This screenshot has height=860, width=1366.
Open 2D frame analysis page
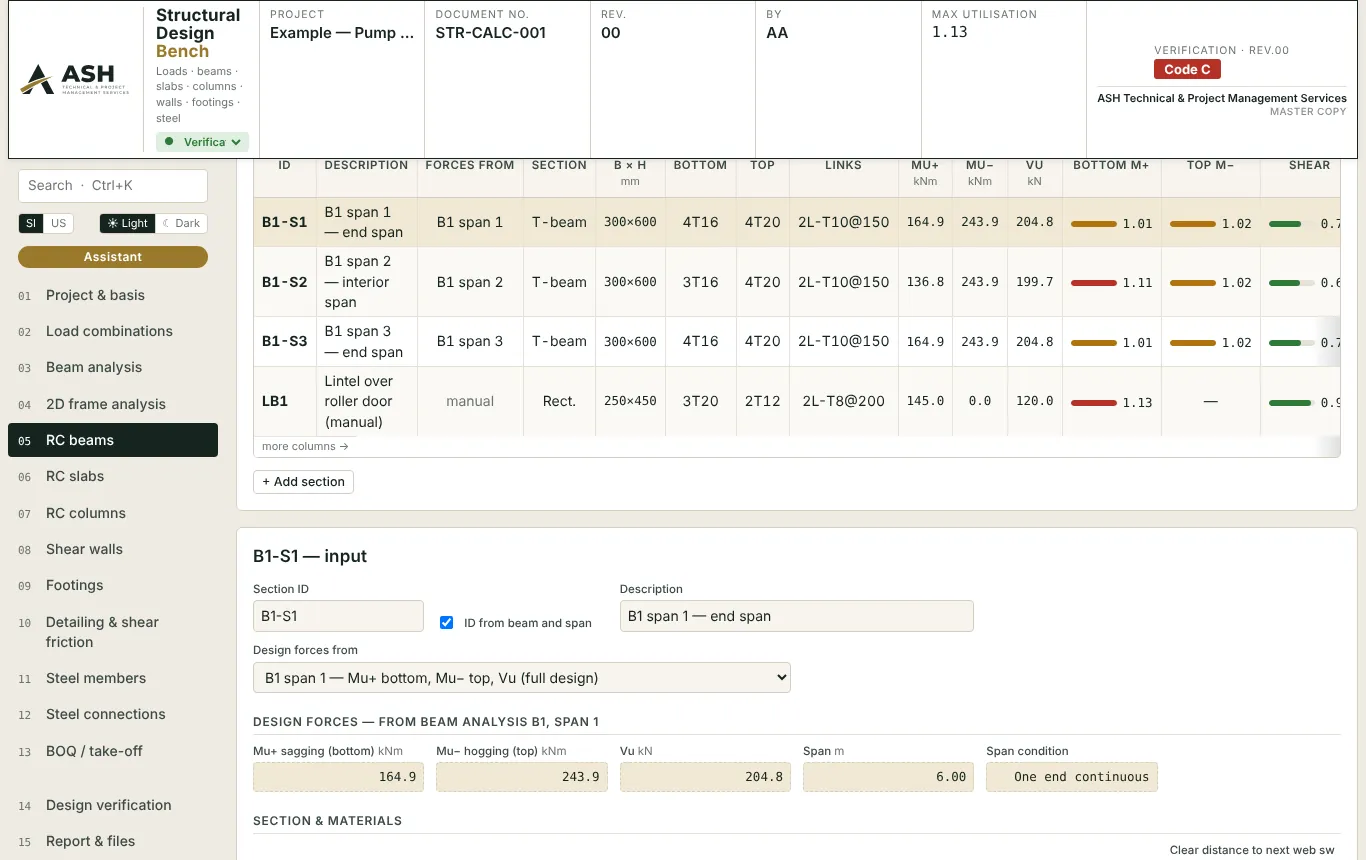point(113,404)
